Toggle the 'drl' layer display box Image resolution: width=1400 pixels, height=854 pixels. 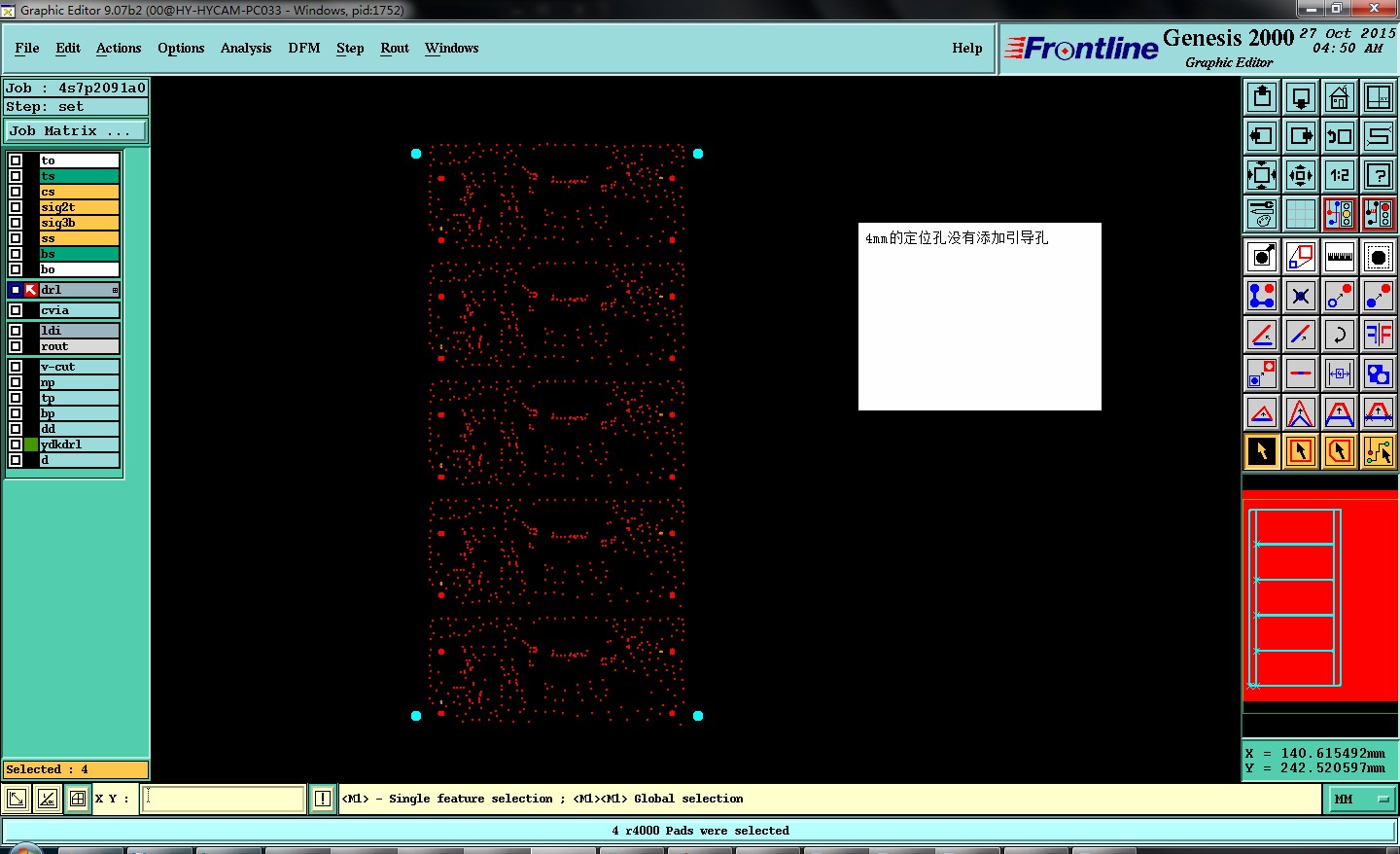tap(16, 290)
